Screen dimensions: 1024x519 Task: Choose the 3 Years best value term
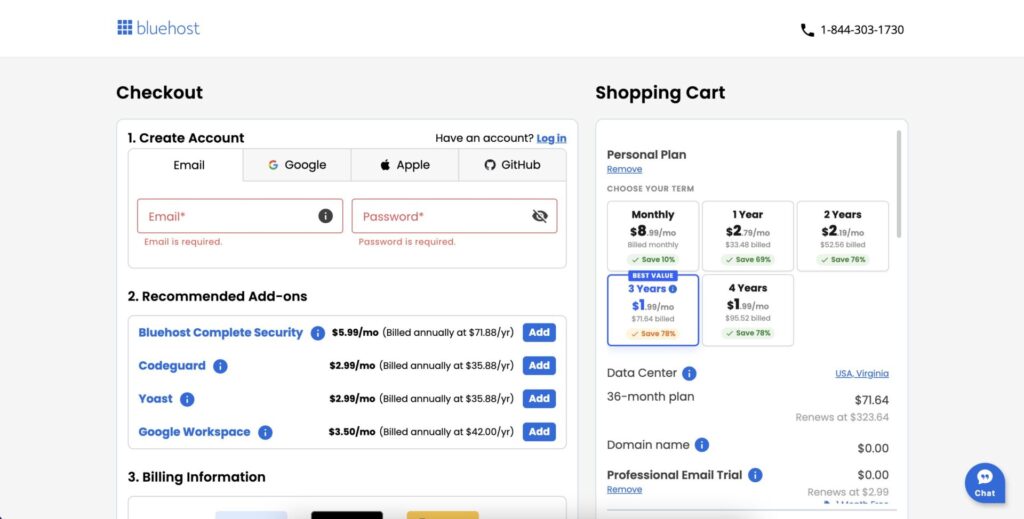click(653, 310)
